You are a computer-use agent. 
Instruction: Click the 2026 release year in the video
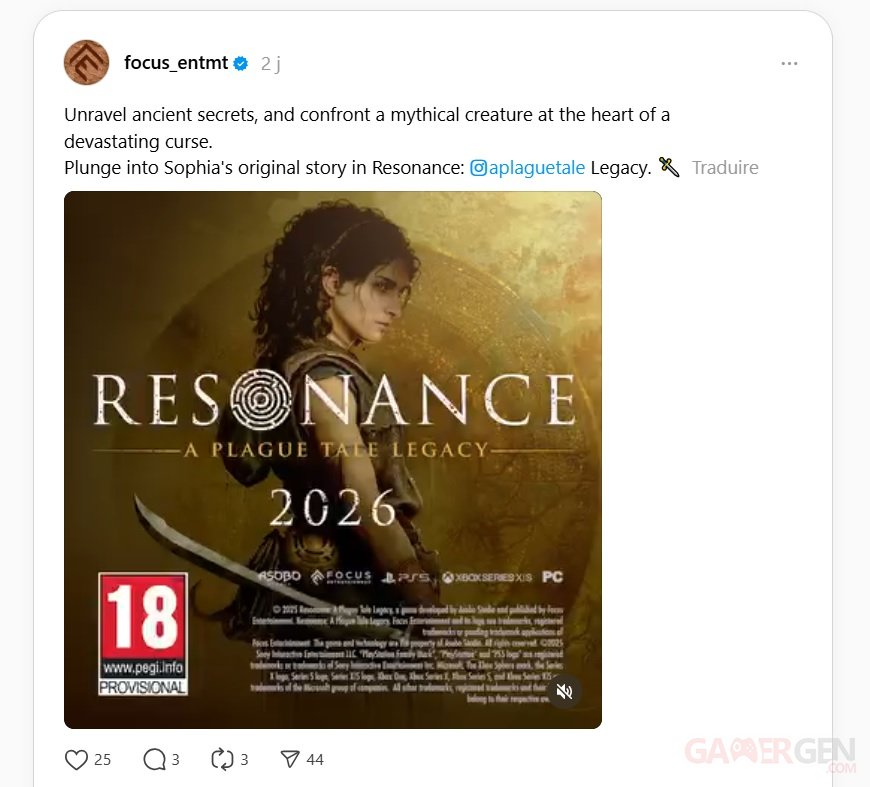[333, 508]
